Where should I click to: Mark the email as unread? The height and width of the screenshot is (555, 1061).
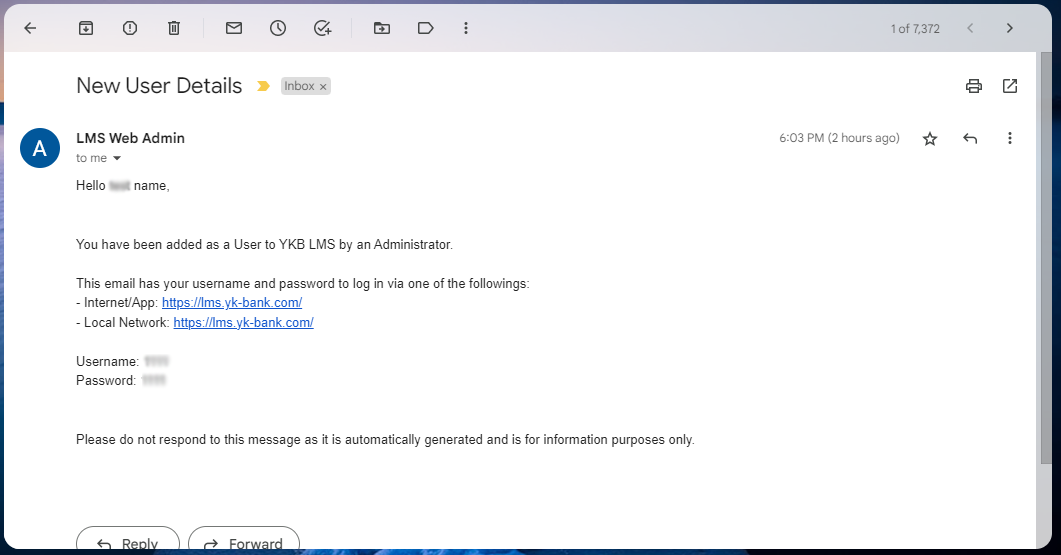(x=234, y=28)
